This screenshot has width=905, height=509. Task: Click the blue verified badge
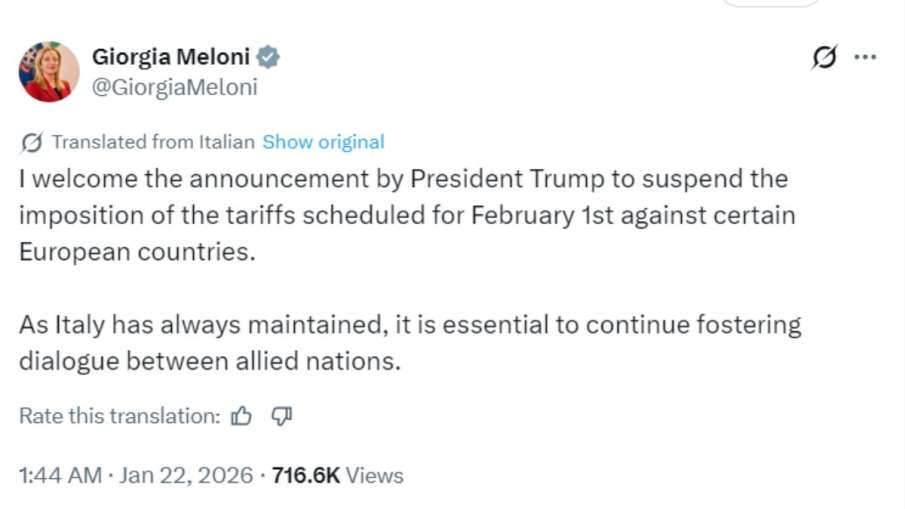(268, 57)
